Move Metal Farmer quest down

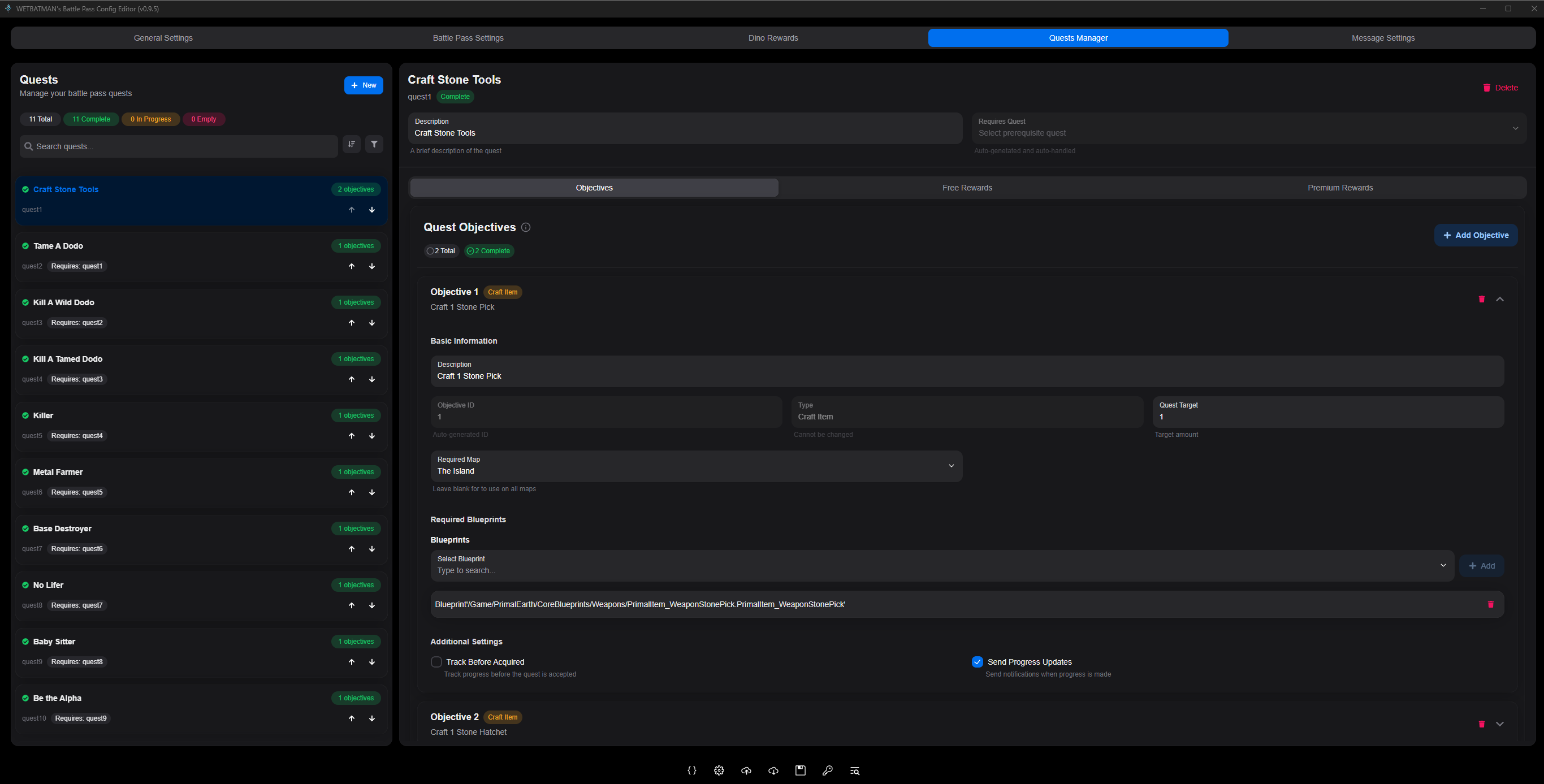point(372,492)
